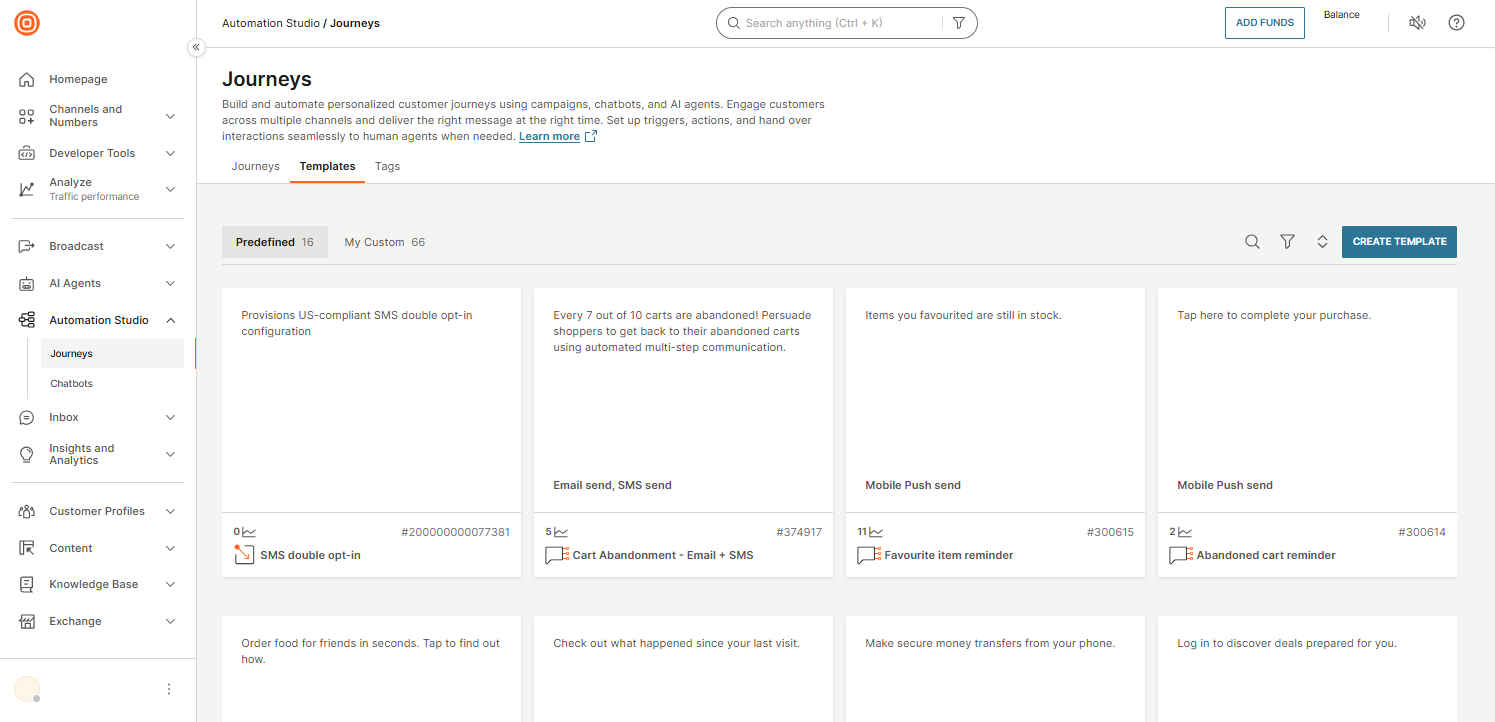This screenshot has width=1495, height=722.
Task: Open the Homepage from the sidebar
Action: pos(79,79)
